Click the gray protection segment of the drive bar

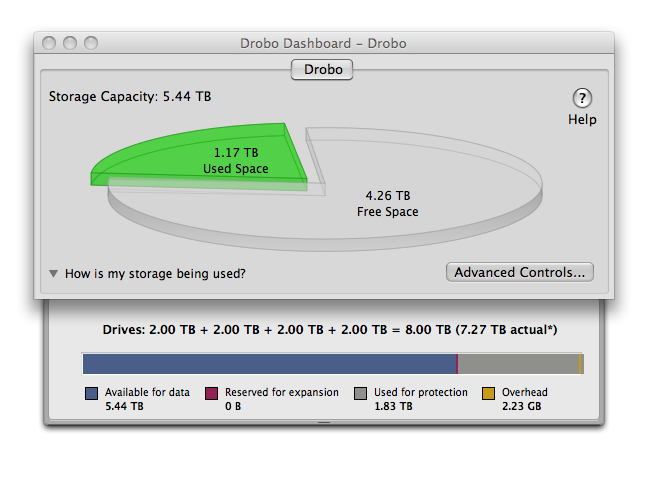(518, 364)
